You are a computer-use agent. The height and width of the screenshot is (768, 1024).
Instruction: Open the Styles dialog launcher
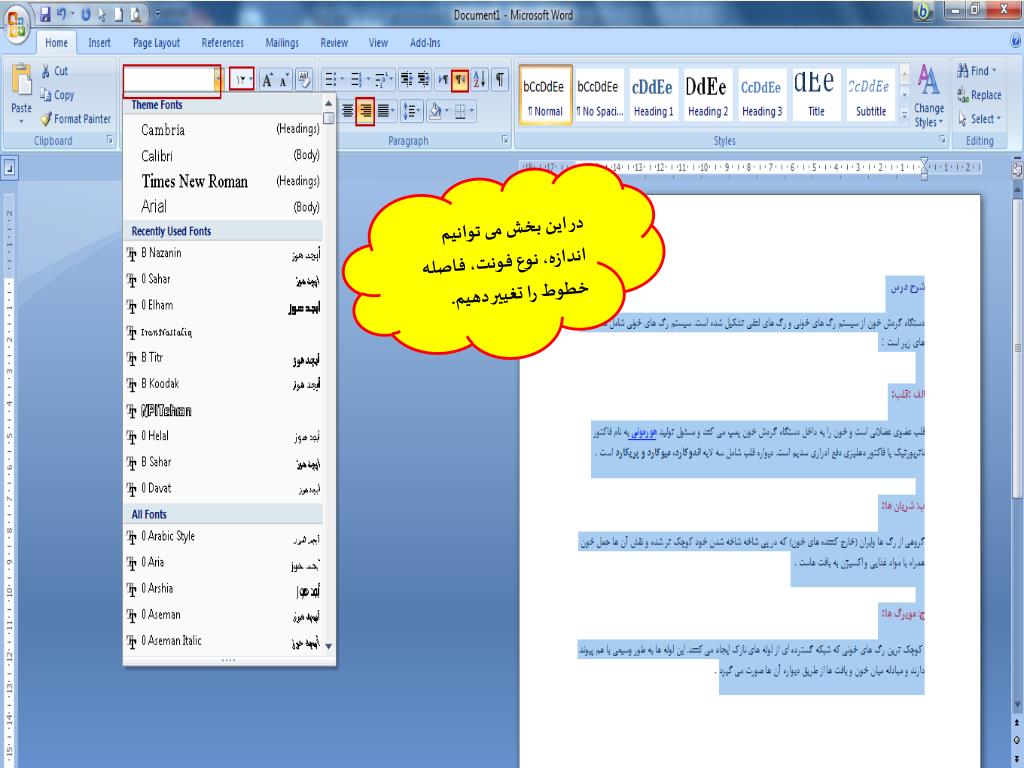click(x=942, y=140)
